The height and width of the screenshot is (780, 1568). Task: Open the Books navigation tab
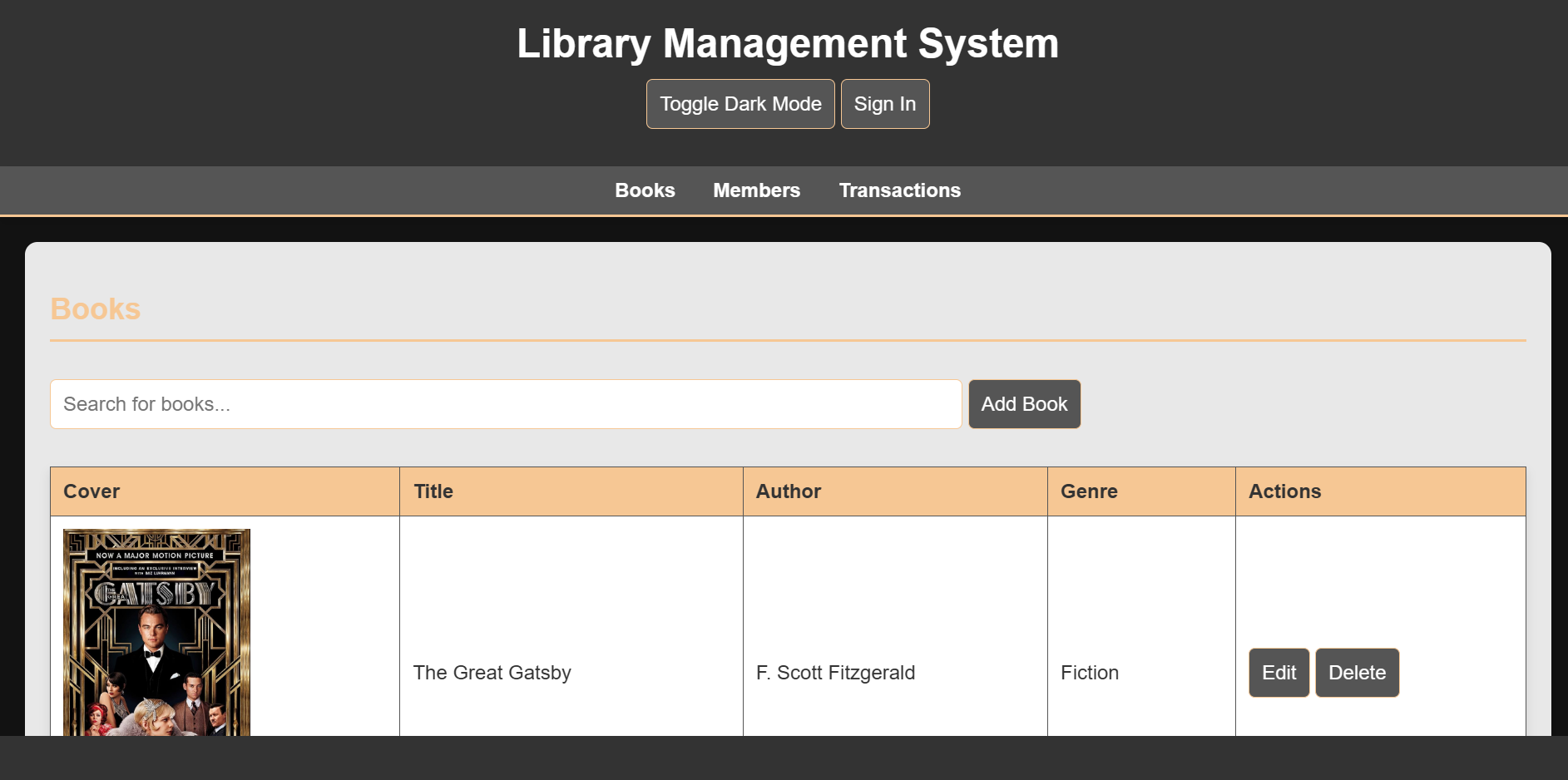645,190
